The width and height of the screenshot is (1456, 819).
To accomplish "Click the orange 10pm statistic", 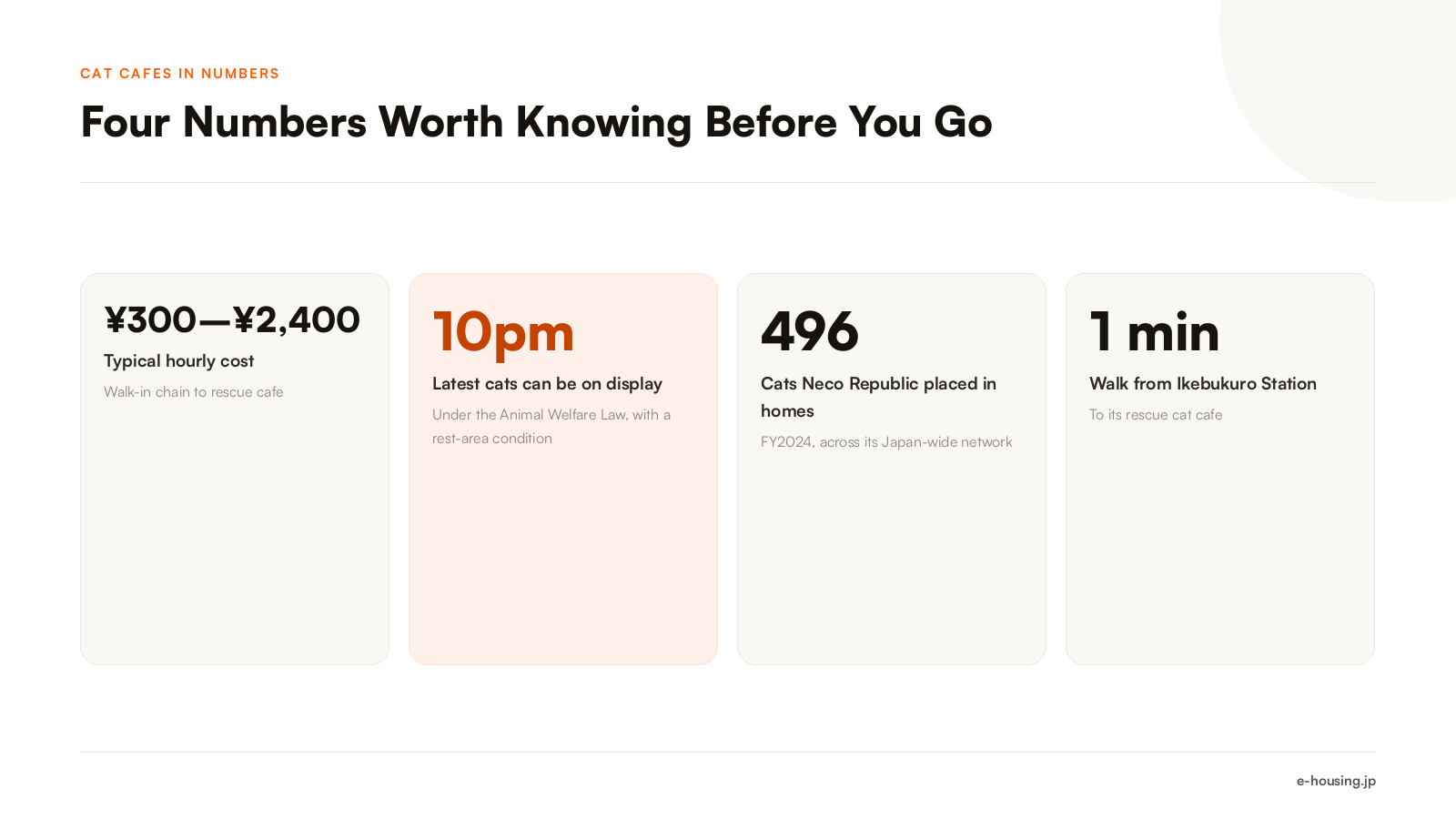I will click(x=503, y=331).
